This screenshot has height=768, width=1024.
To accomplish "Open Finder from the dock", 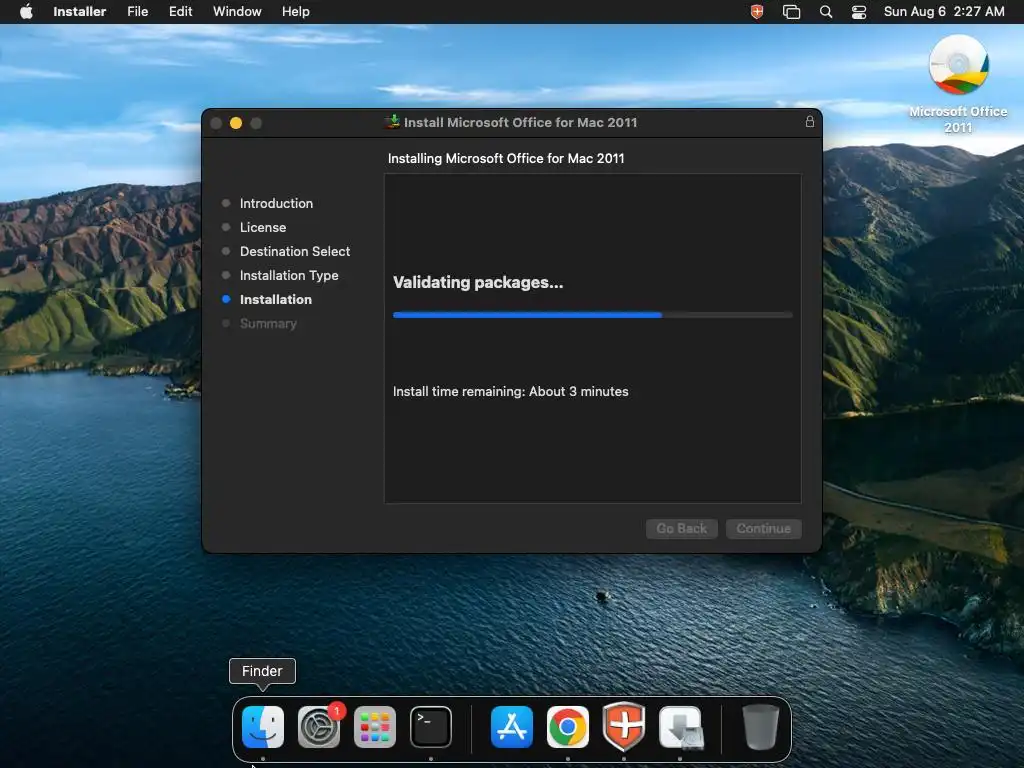I will click(263, 727).
